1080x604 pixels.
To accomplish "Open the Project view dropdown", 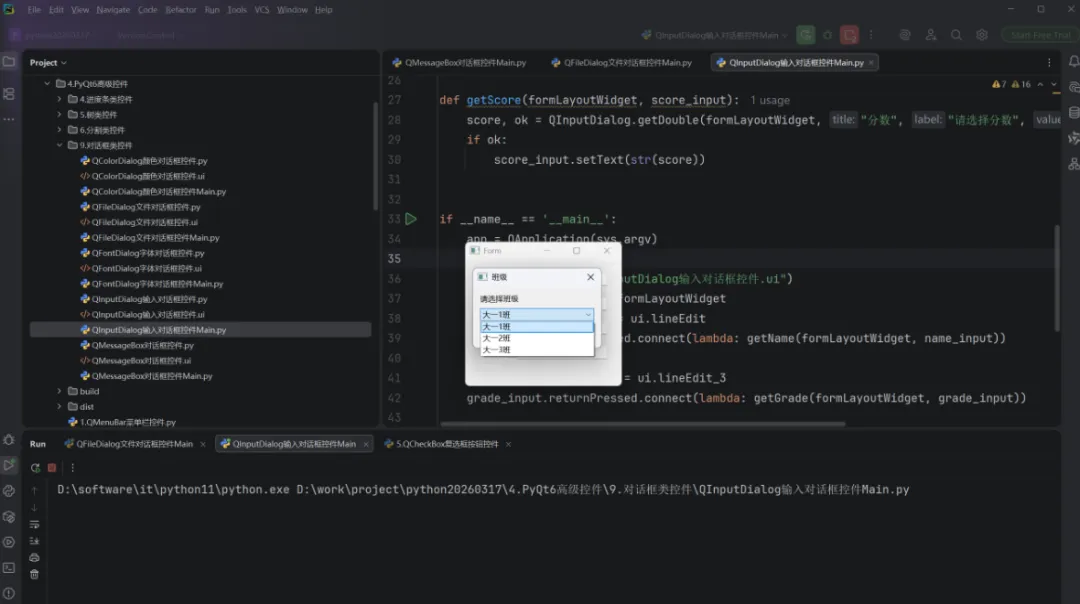I will (x=48, y=63).
